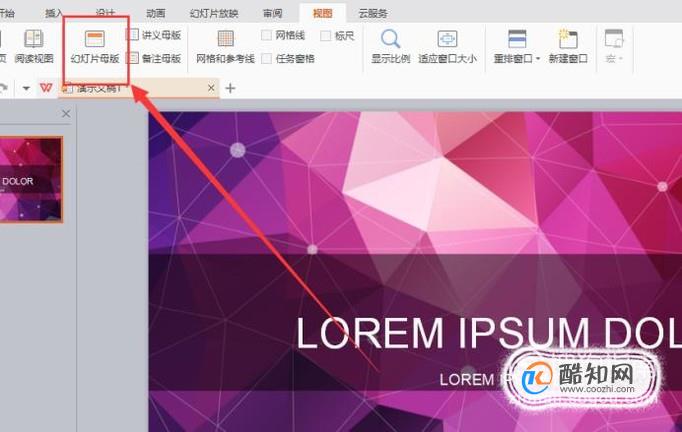
Task: Open the Cloud Services (云服务) tab
Action: coord(373,13)
